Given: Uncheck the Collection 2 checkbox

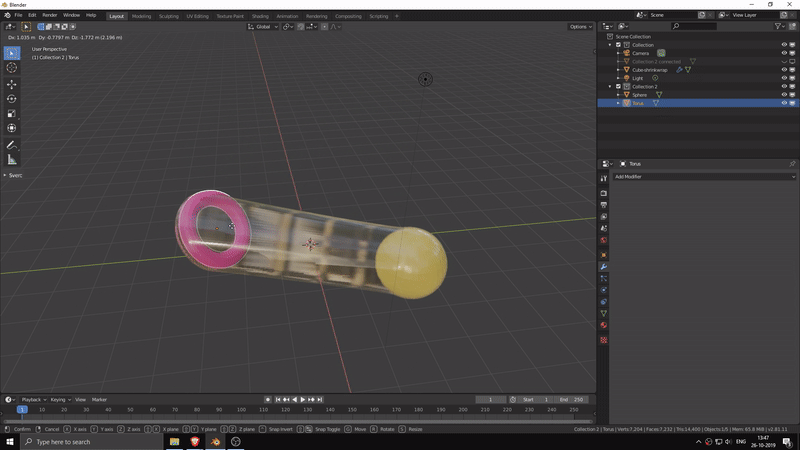Looking at the screenshot, I should (618, 87).
